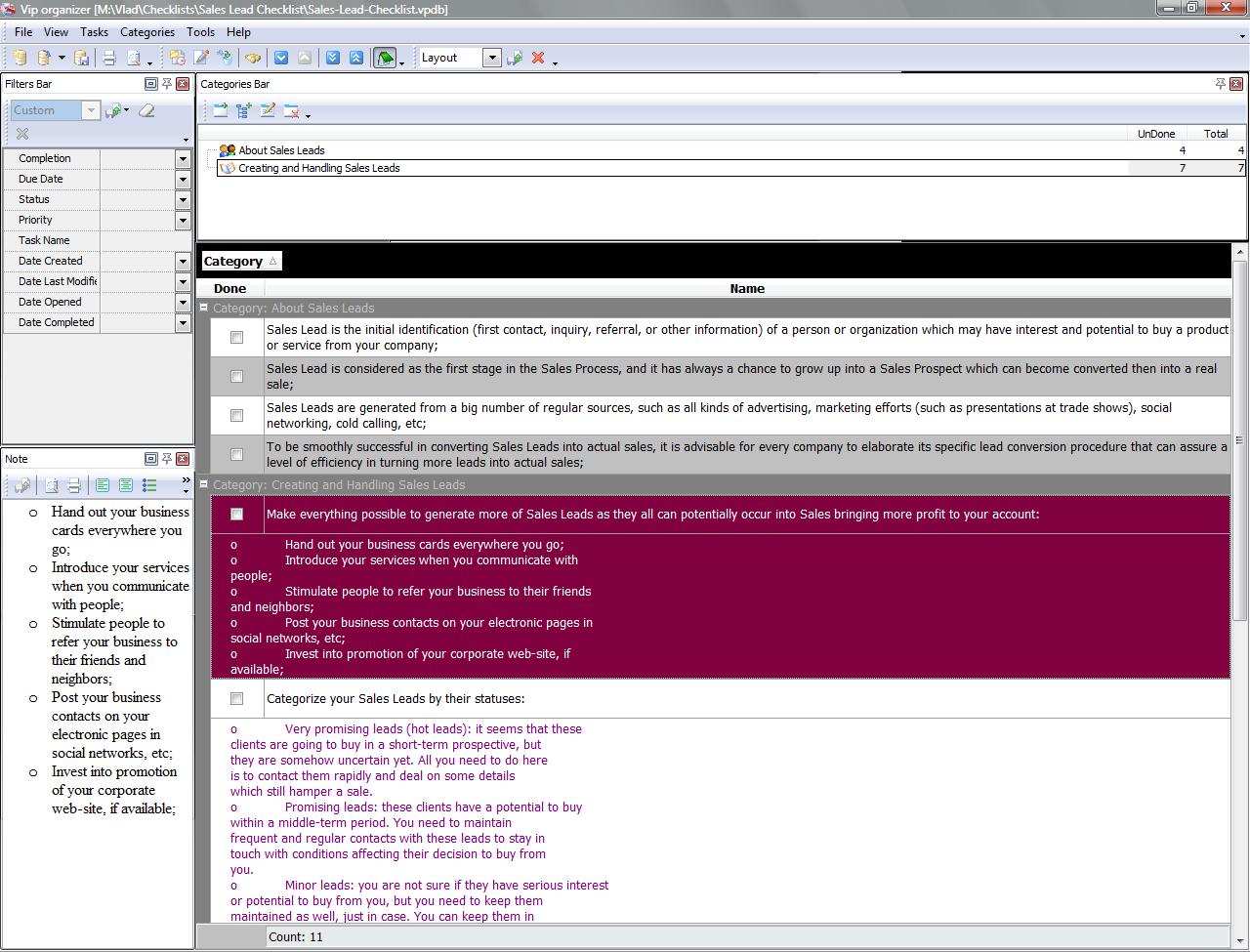Click bullet list icon in Note toolbar
Screen dimensions: 1250x952
(x=149, y=485)
